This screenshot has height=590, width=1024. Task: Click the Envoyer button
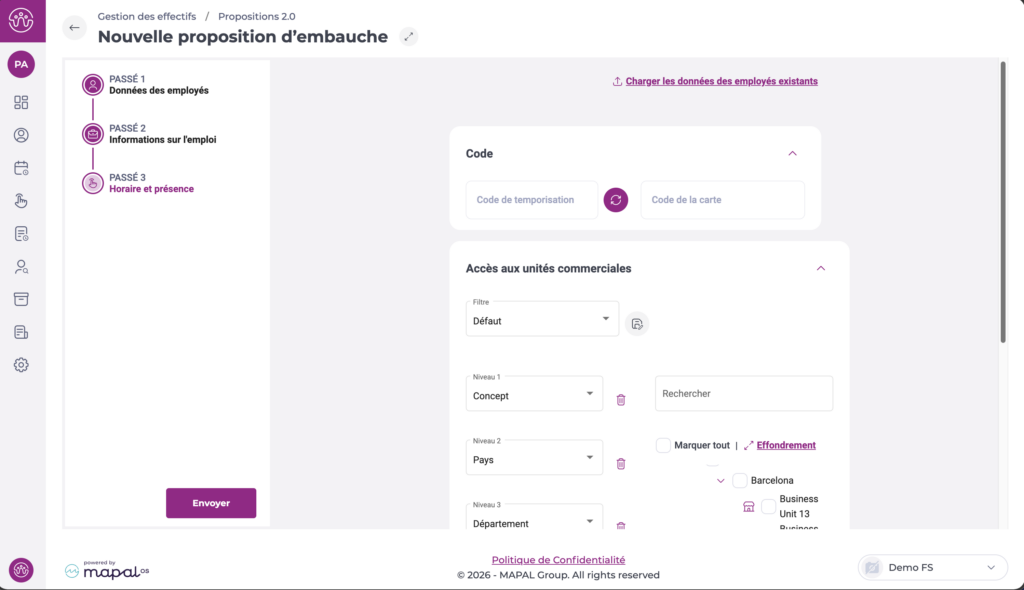[211, 503]
